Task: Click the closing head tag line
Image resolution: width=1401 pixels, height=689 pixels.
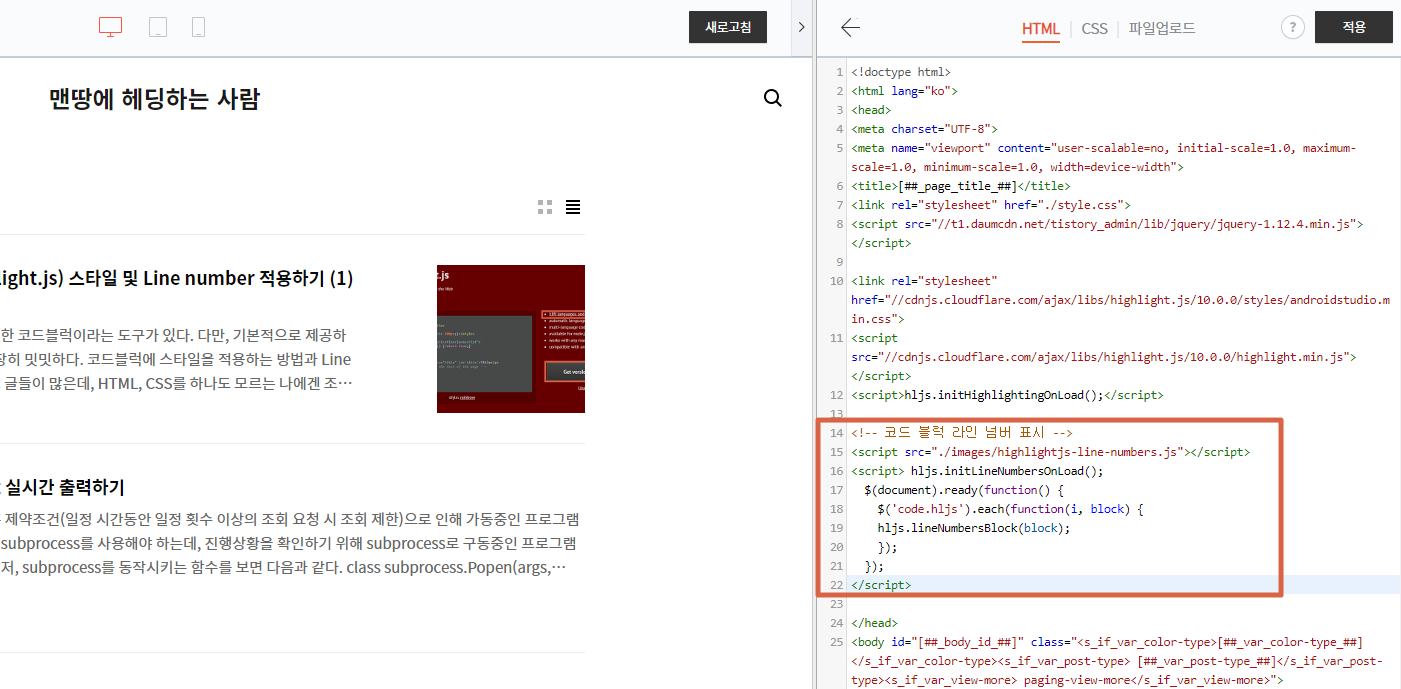Action: pos(874,623)
